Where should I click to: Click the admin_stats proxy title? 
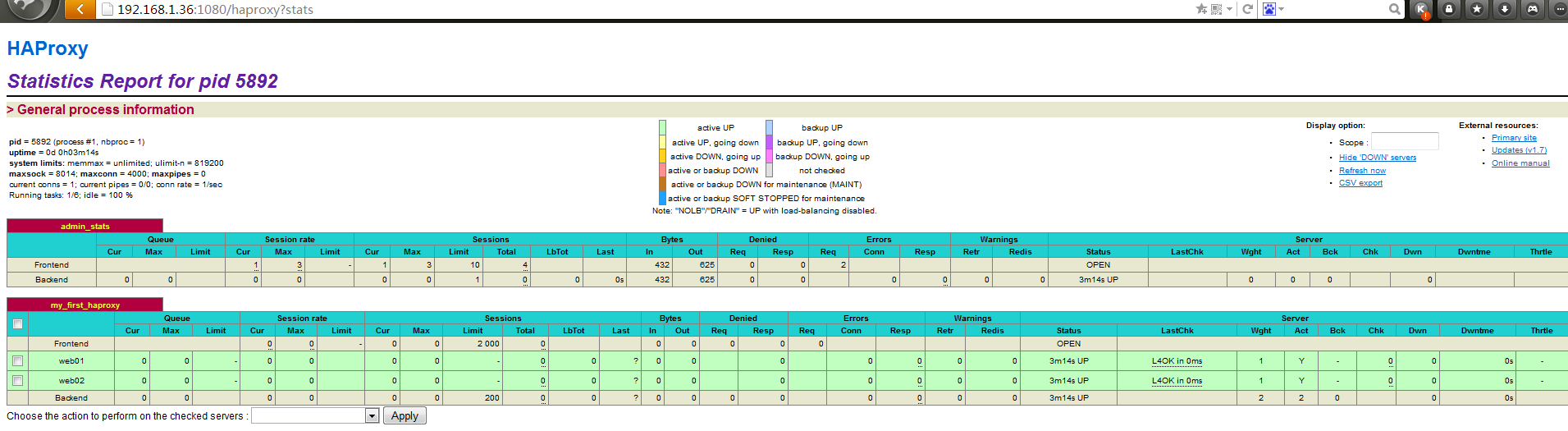[85, 226]
